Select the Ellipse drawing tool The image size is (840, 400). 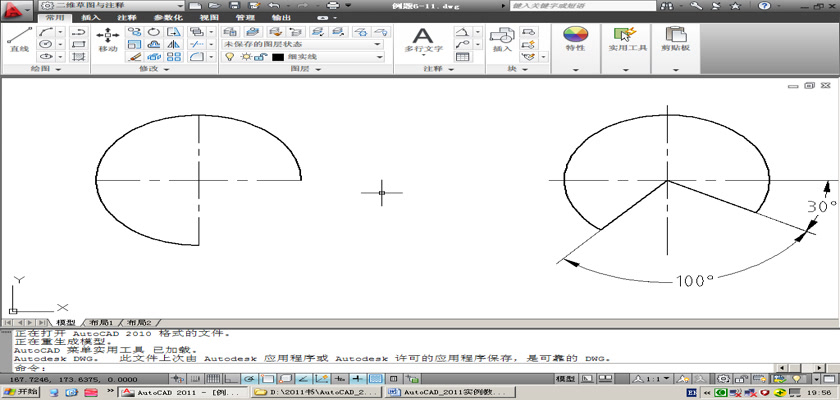pyautogui.click(x=46, y=56)
